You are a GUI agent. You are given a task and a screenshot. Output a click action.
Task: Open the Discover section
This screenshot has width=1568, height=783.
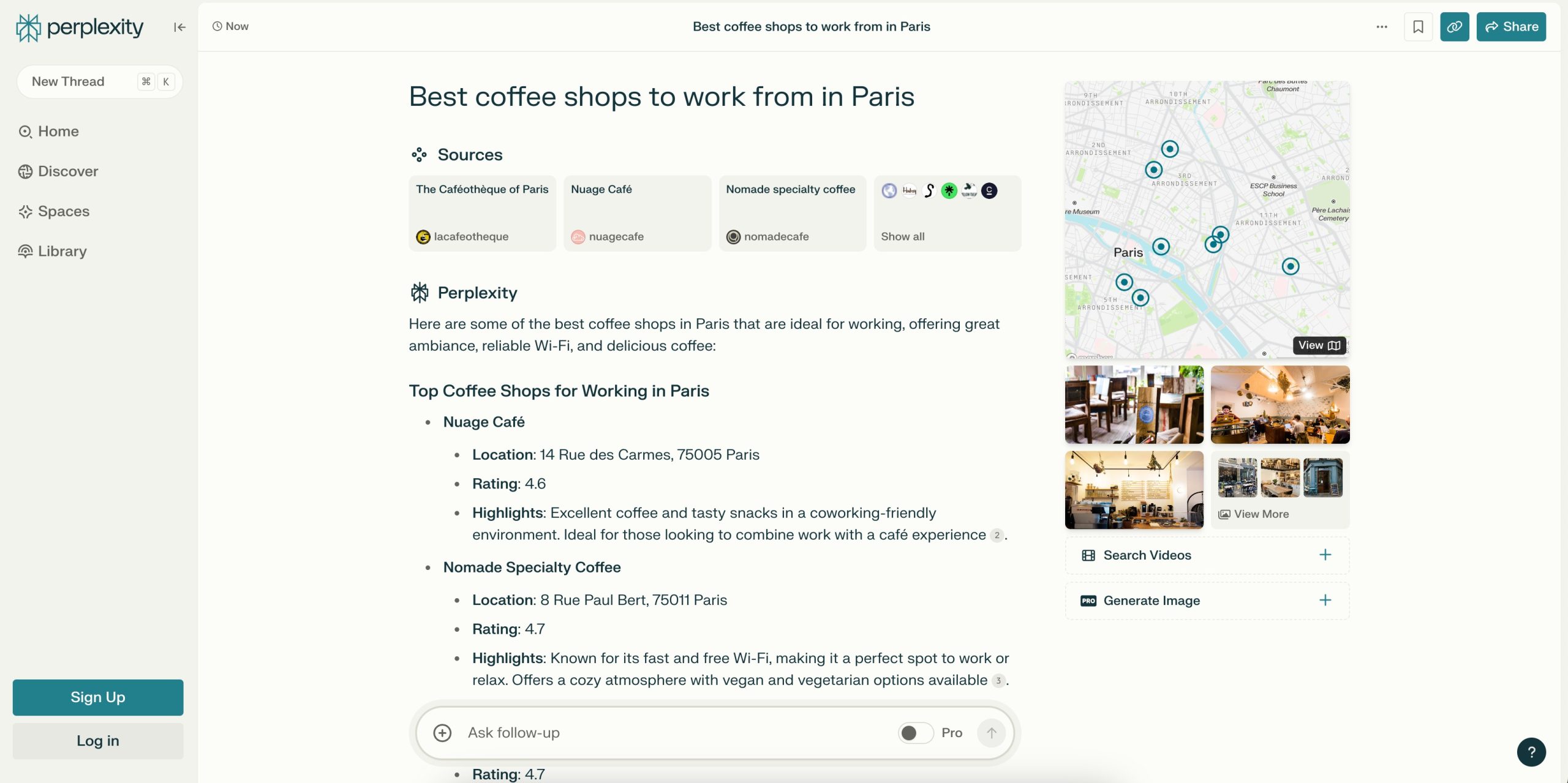(58, 171)
